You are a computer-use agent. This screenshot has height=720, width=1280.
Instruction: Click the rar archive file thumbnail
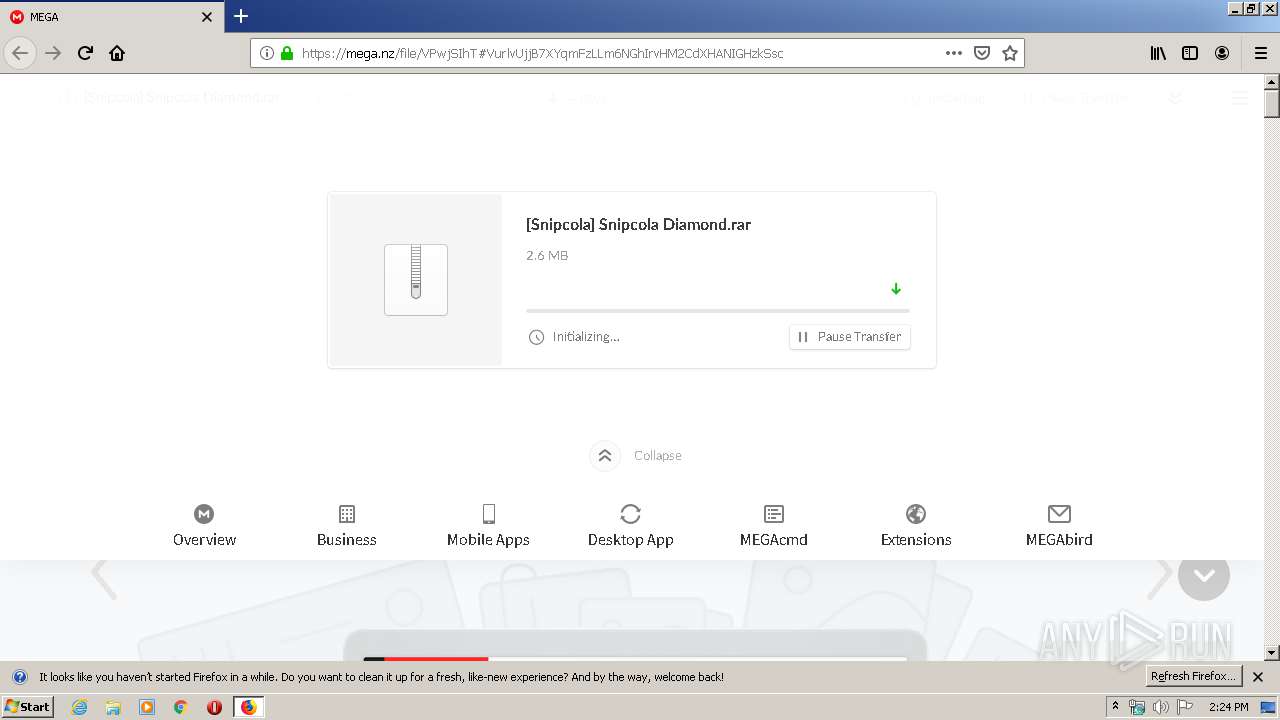click(x=416, y=280)
